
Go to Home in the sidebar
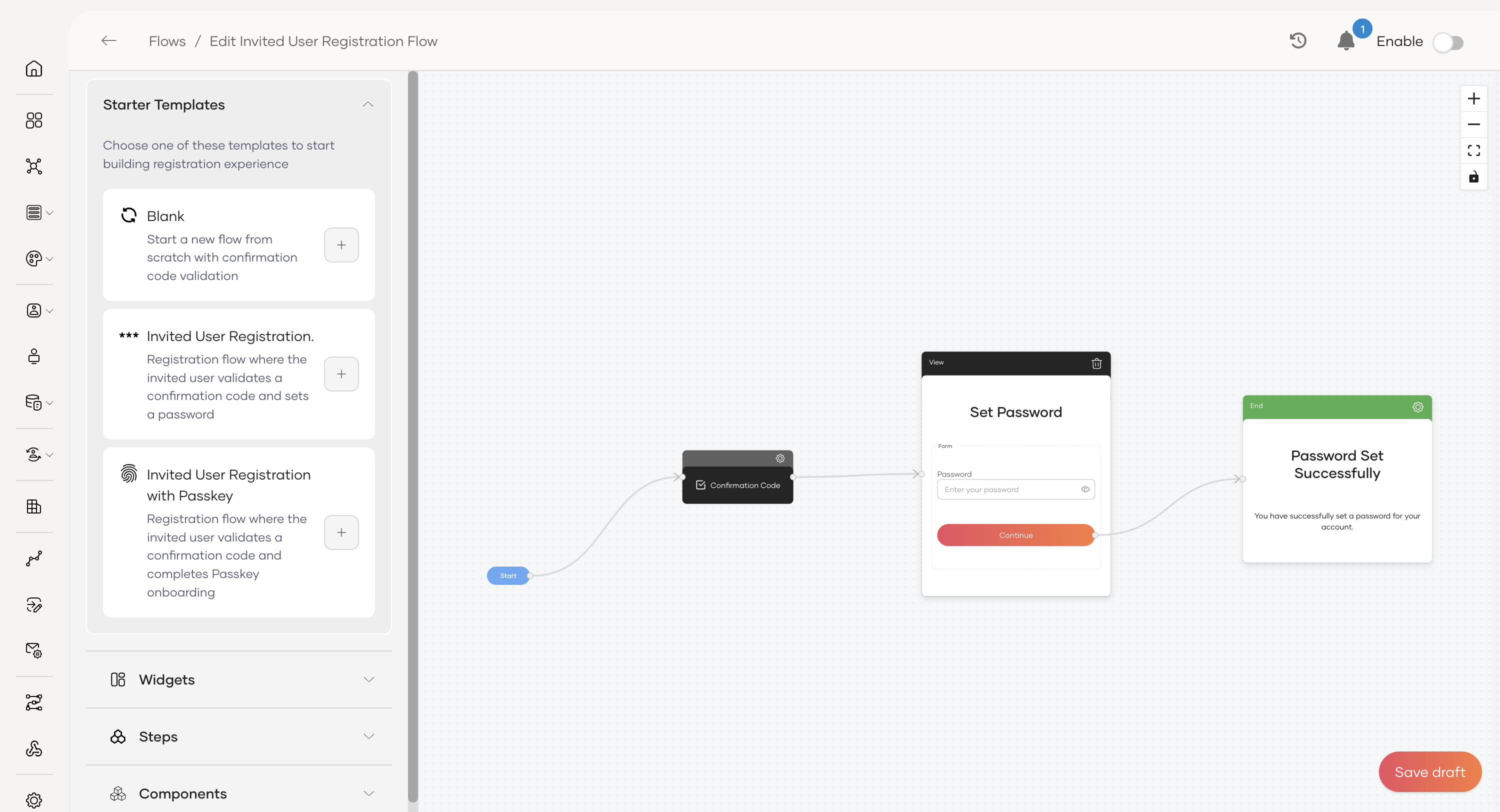[34, 68]
